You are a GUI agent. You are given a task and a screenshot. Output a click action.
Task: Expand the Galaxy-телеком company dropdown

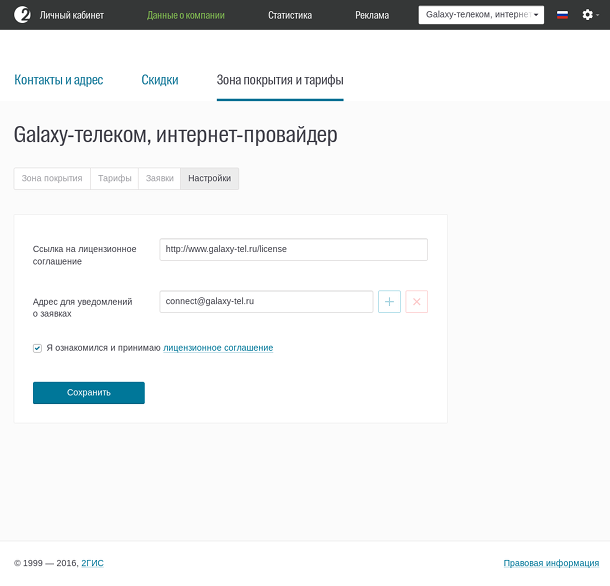(x=481, y=15)
